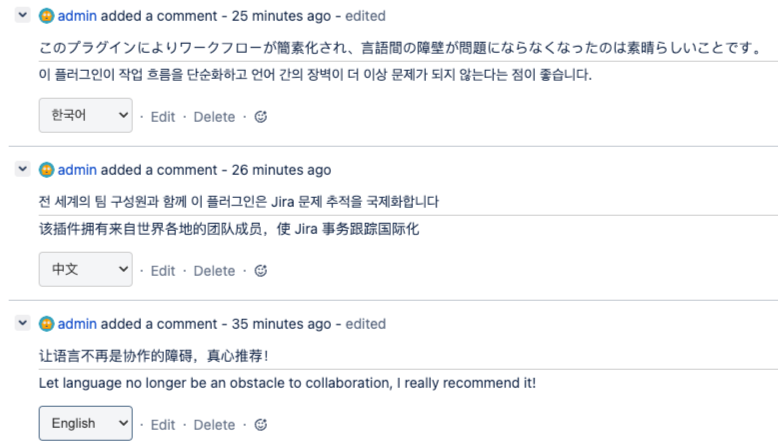The width and height of the screenshot is (778, 443).
Task: Click reaction icon on the English-translated comment
Action: coord(262,425)
